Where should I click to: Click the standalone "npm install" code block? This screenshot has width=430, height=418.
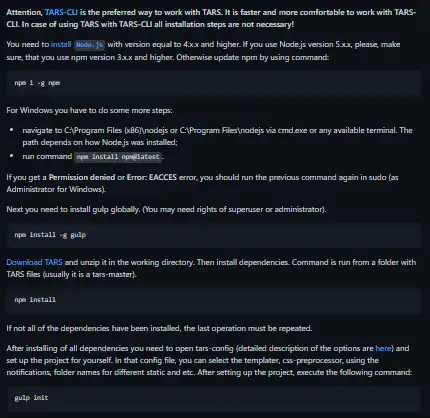pos(213,300)
